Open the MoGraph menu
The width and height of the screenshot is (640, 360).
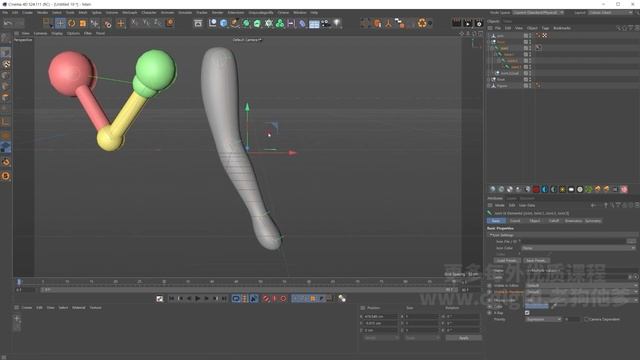click(130, 13)
